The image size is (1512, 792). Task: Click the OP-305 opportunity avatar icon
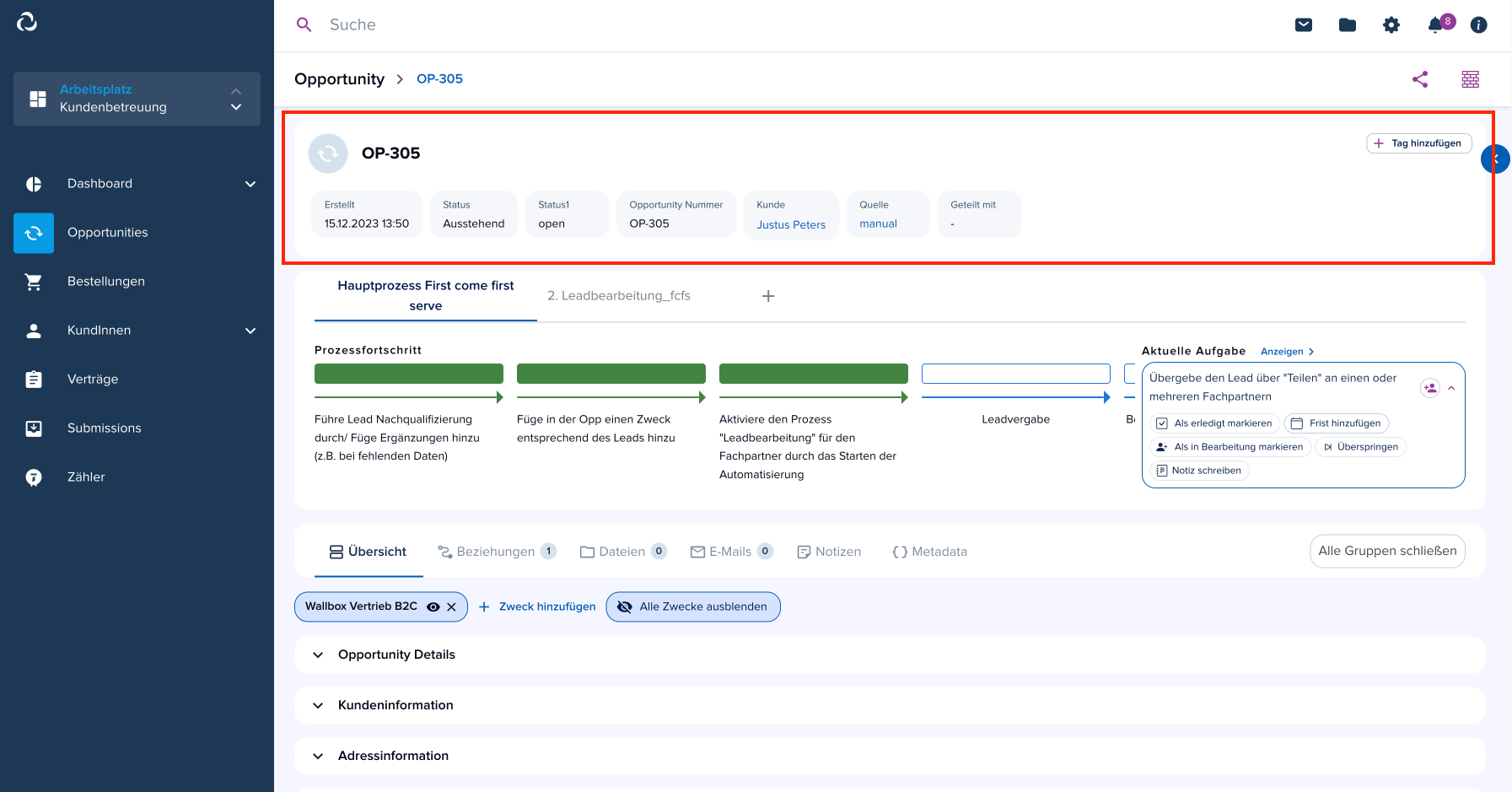328,154
